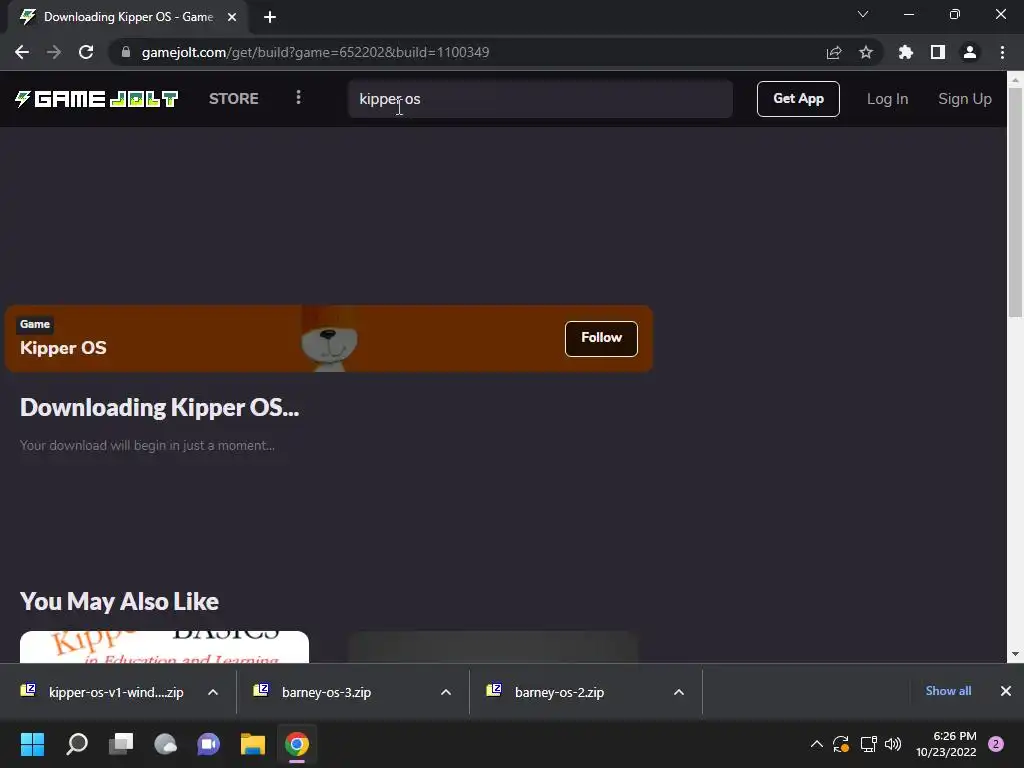Viewport: 1024px width, 768px height.
Task: Click the Sign Up link
Action: (965, 99)
